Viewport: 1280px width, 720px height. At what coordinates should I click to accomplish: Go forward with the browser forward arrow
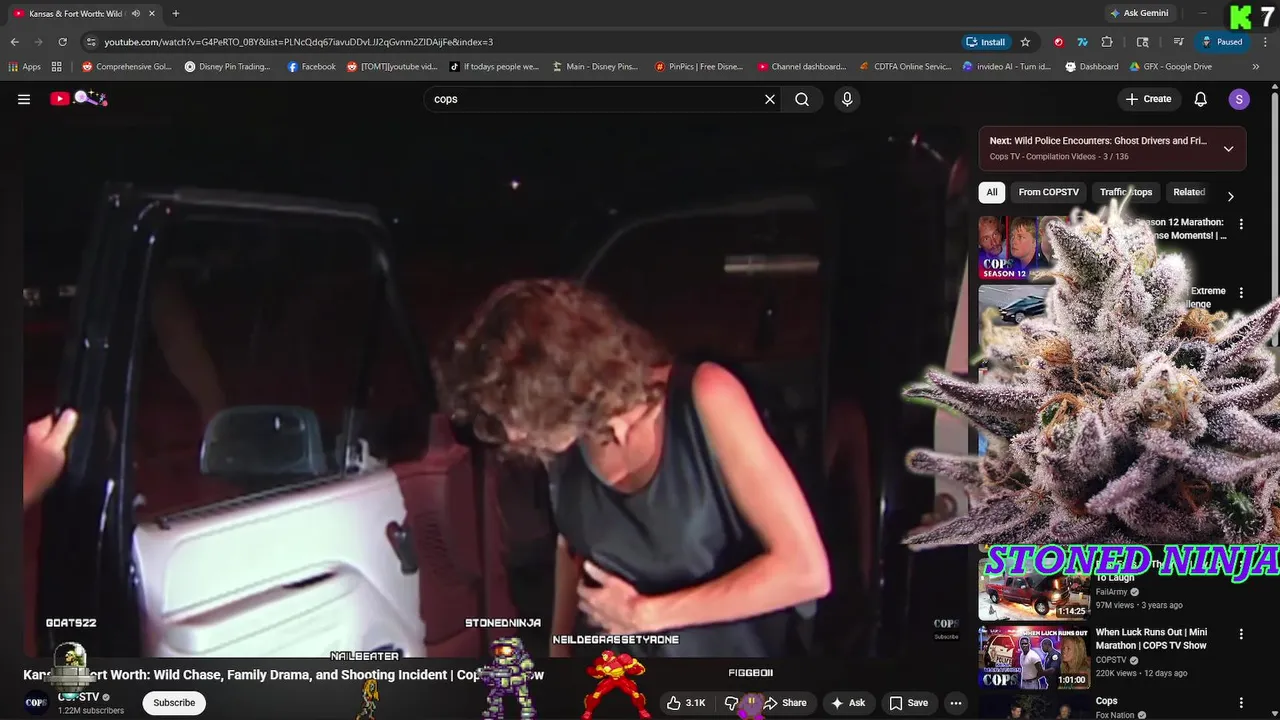coord(39,42)
